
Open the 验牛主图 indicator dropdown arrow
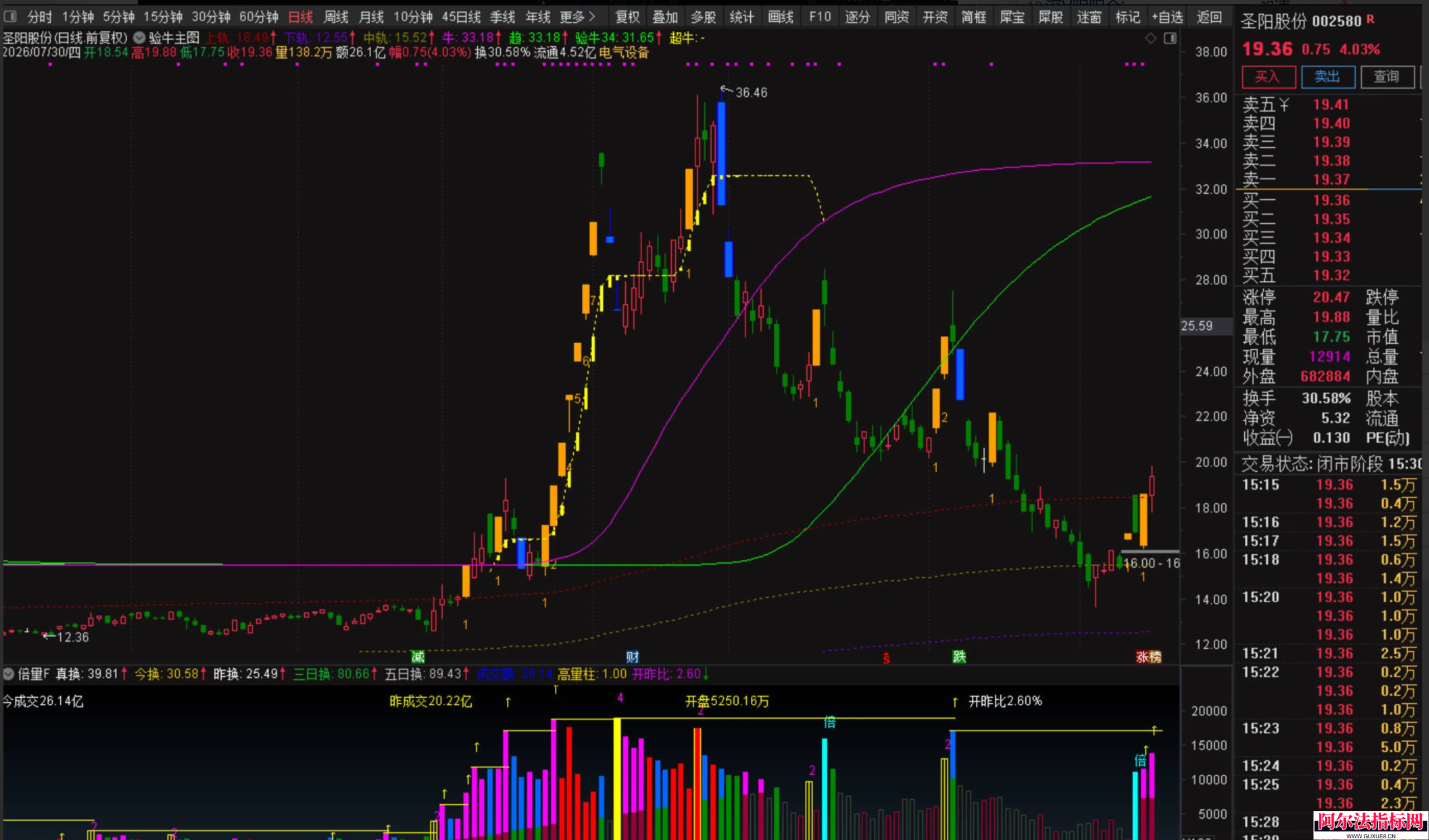139,38
